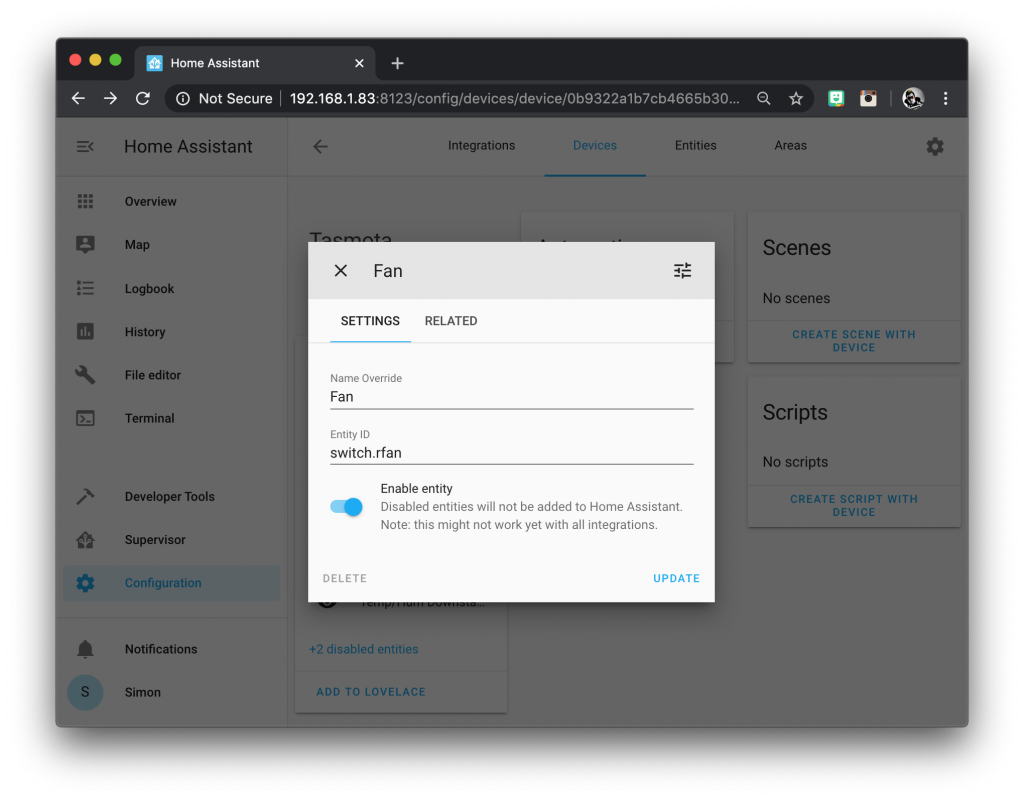The image size is (1024, 801).
Task: Switch to the RELATED tab in dialog
Action: click(451, 321)
